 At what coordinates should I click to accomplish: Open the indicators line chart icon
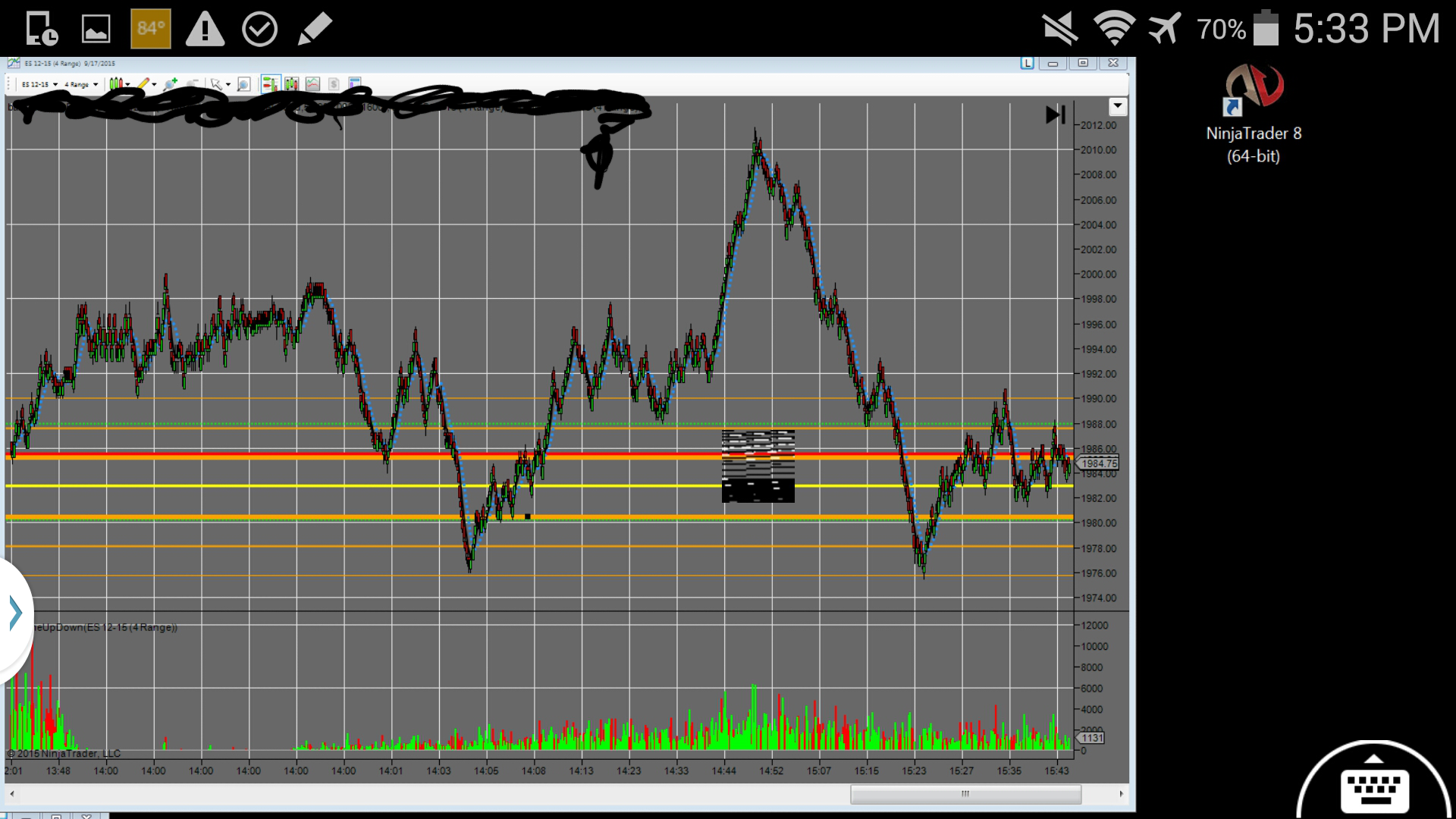(x=312, y=83)
